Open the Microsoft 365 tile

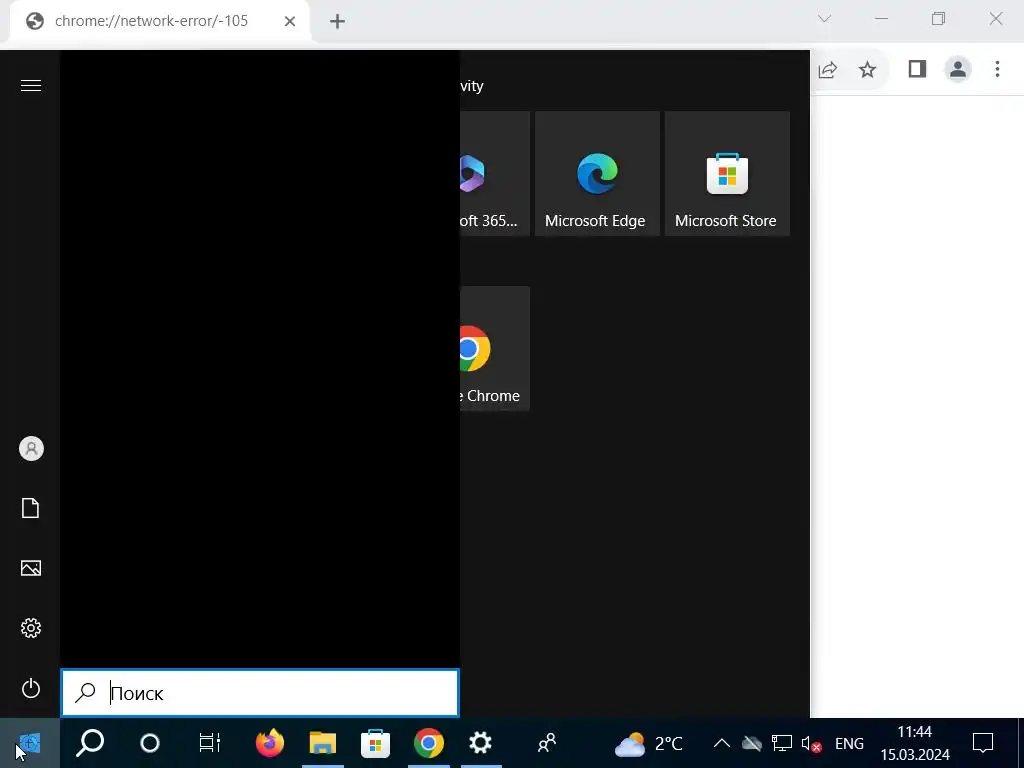click(494, 174)
